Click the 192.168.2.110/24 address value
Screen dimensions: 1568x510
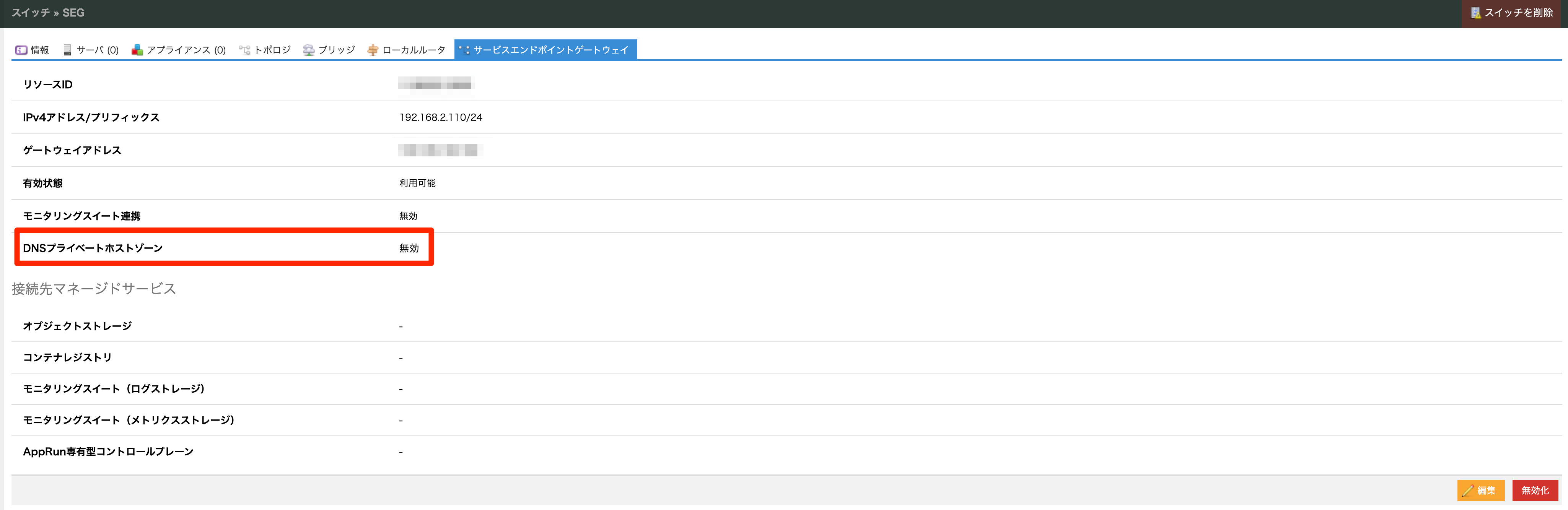point(441,117)
